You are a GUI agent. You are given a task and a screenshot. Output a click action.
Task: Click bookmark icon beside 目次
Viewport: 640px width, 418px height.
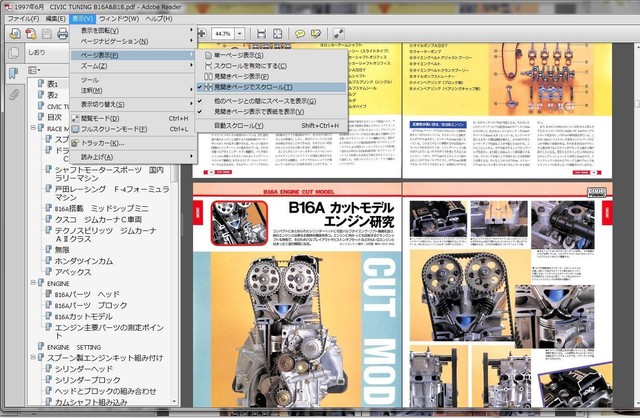click(x=41, y=117)
